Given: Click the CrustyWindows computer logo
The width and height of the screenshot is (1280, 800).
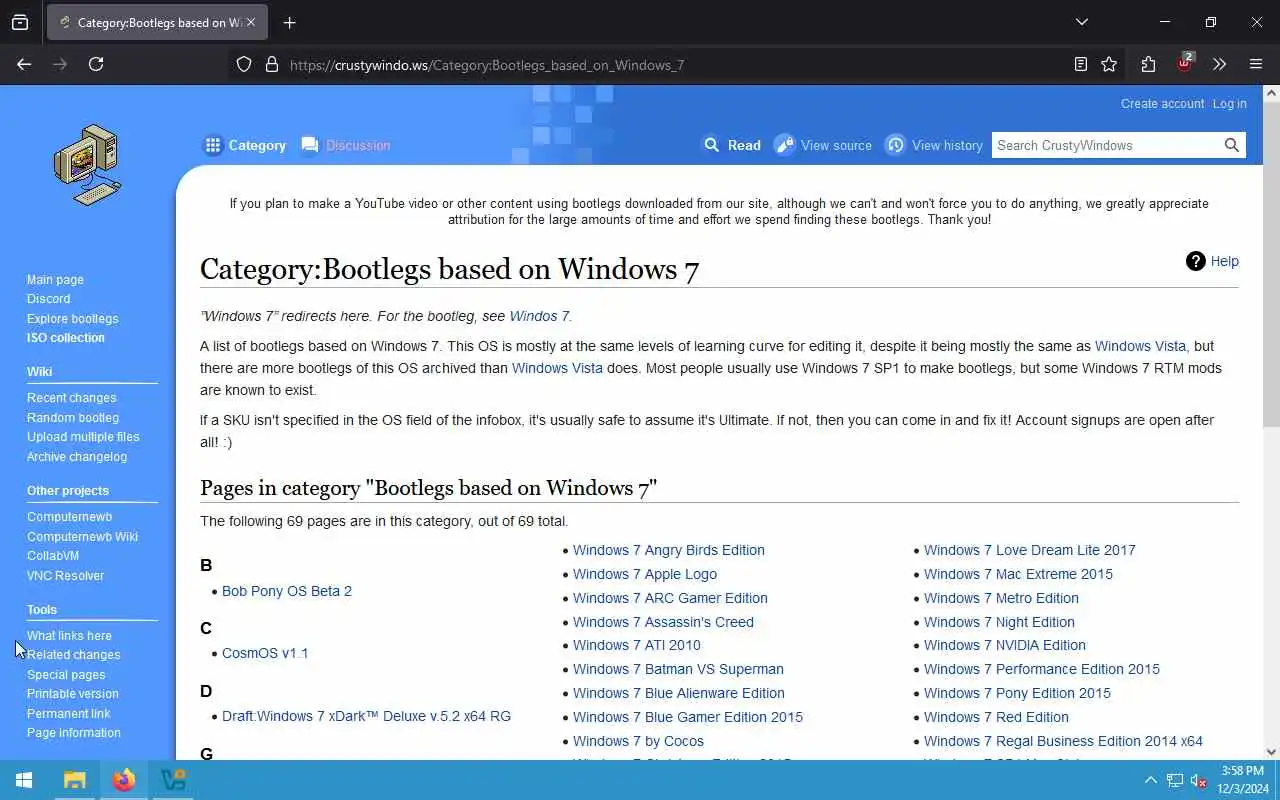Looking at the screenshot, I should pyautogui.click(x=88, y=165).
